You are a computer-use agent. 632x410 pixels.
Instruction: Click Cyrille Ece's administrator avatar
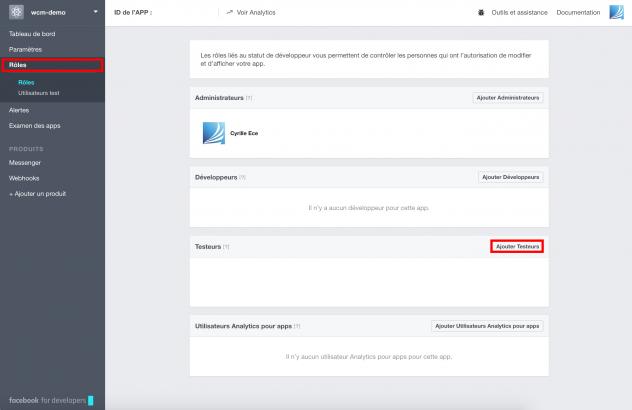[215, 133]
